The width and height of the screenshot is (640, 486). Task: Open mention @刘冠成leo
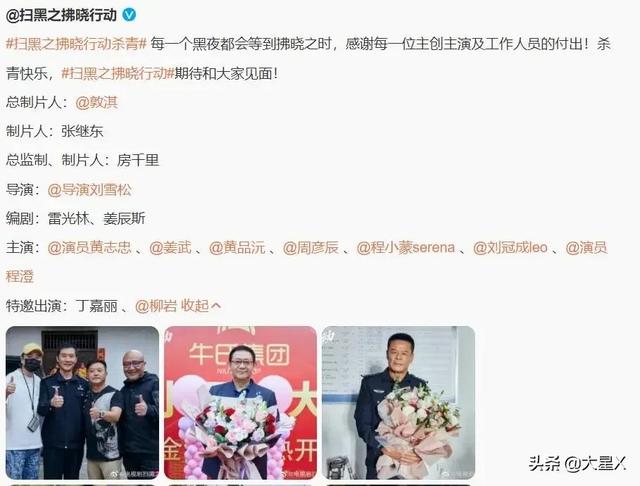pyautogui.click(x=510, y=248)
